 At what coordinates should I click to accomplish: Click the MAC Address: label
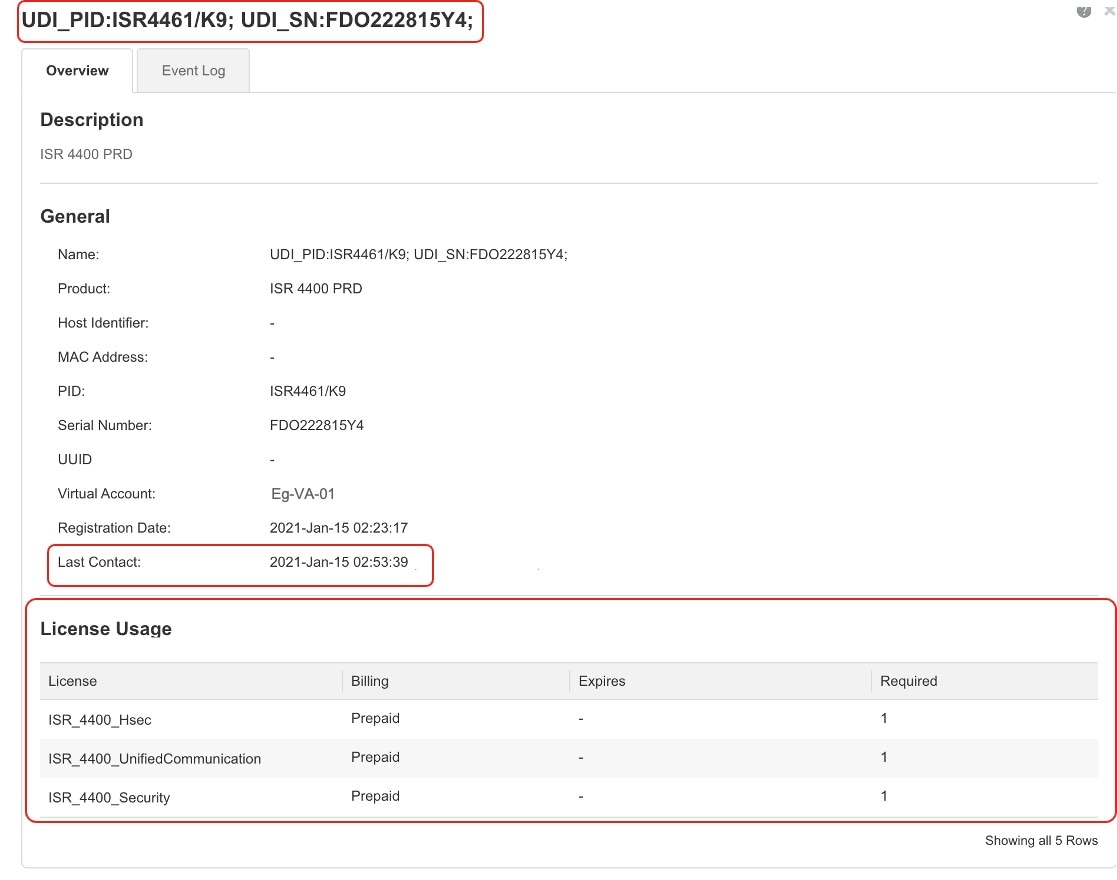coord(103,357)
